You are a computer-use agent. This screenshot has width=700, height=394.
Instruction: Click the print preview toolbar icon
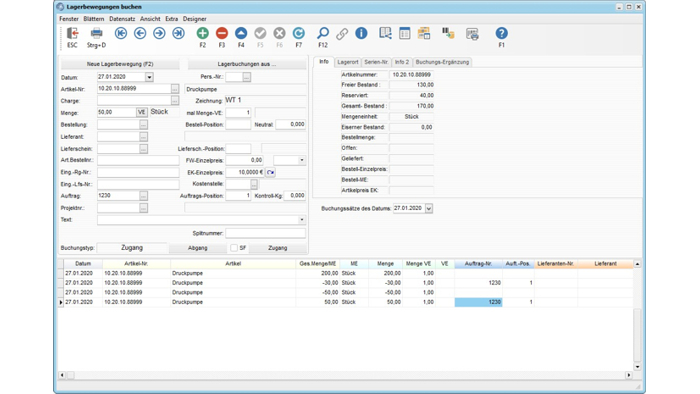click(472, 33)
